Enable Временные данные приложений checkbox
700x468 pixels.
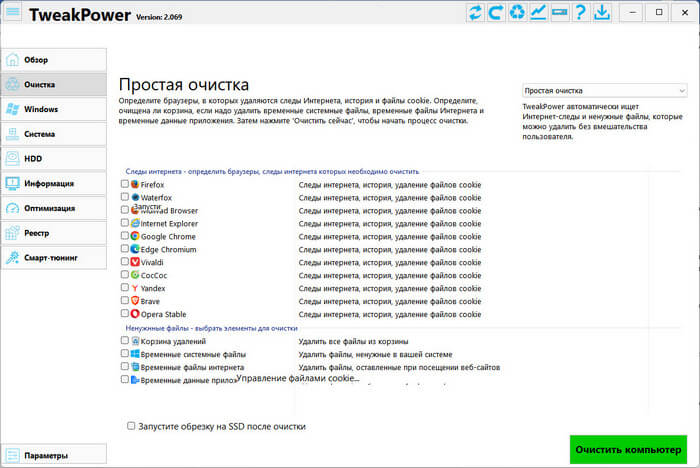(125, 379)
